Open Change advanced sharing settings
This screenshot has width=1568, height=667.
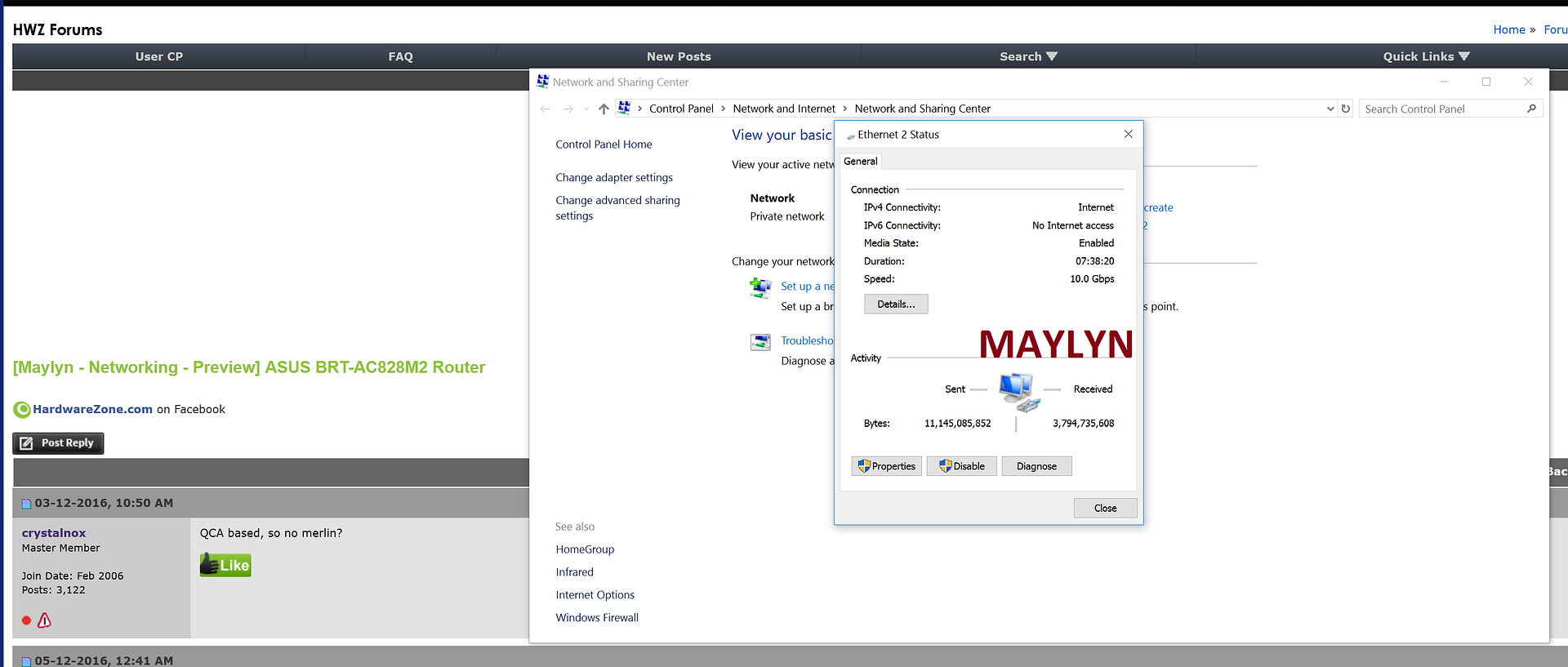[x=617, y=208]
